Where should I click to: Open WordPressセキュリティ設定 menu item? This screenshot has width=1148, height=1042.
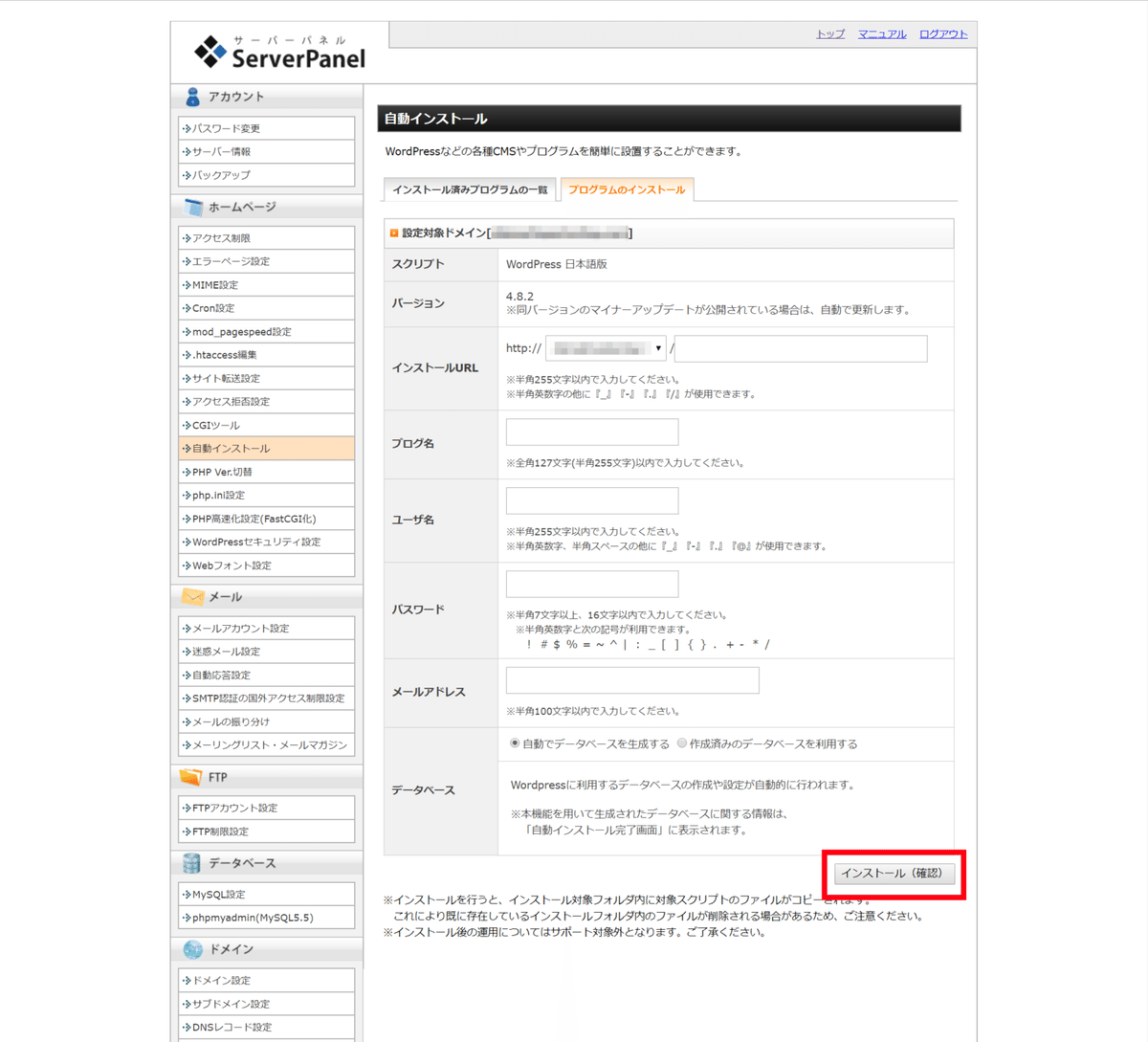(x=266, y=542)
